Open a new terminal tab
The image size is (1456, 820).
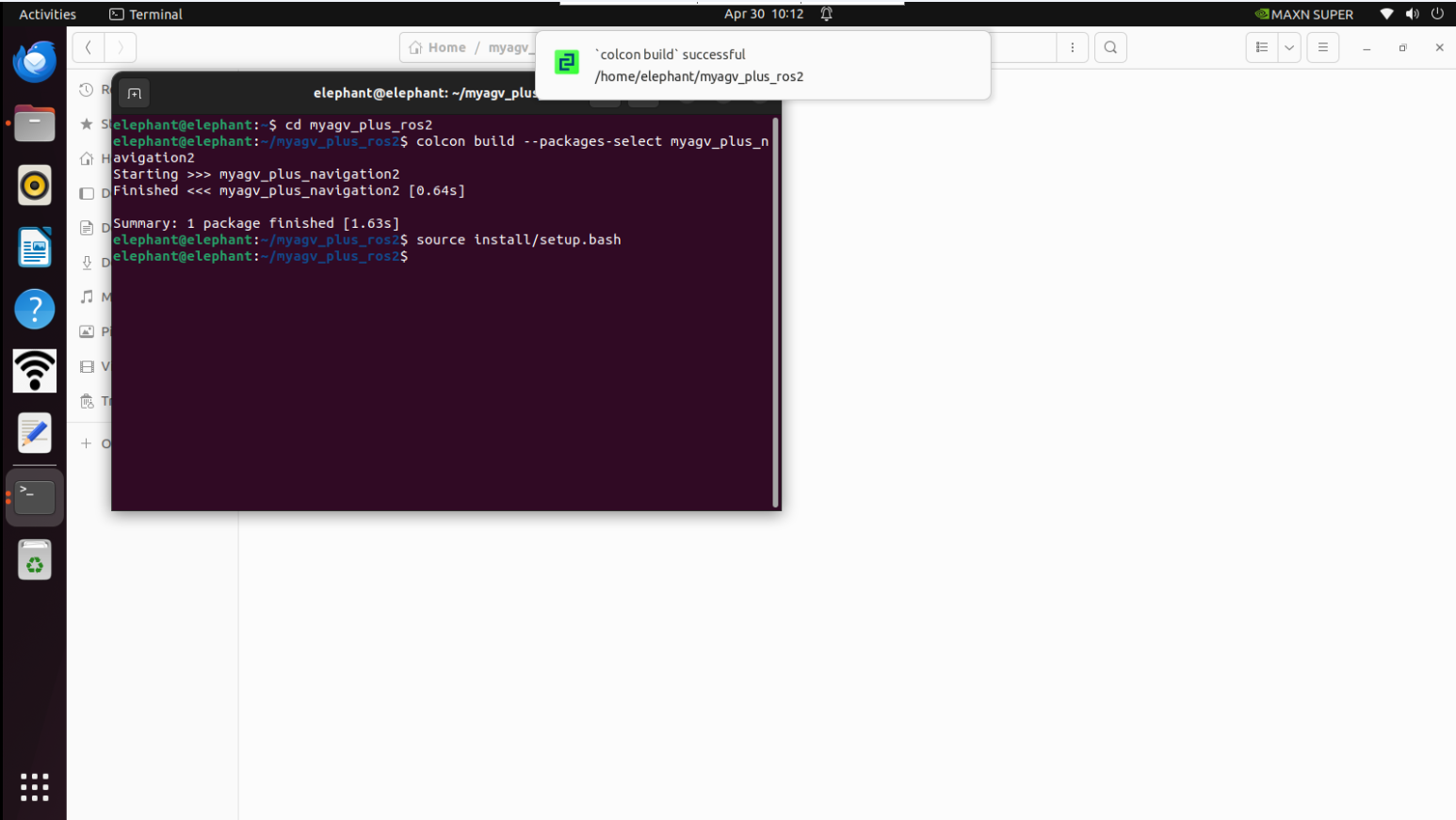click(x=135, y=93)
